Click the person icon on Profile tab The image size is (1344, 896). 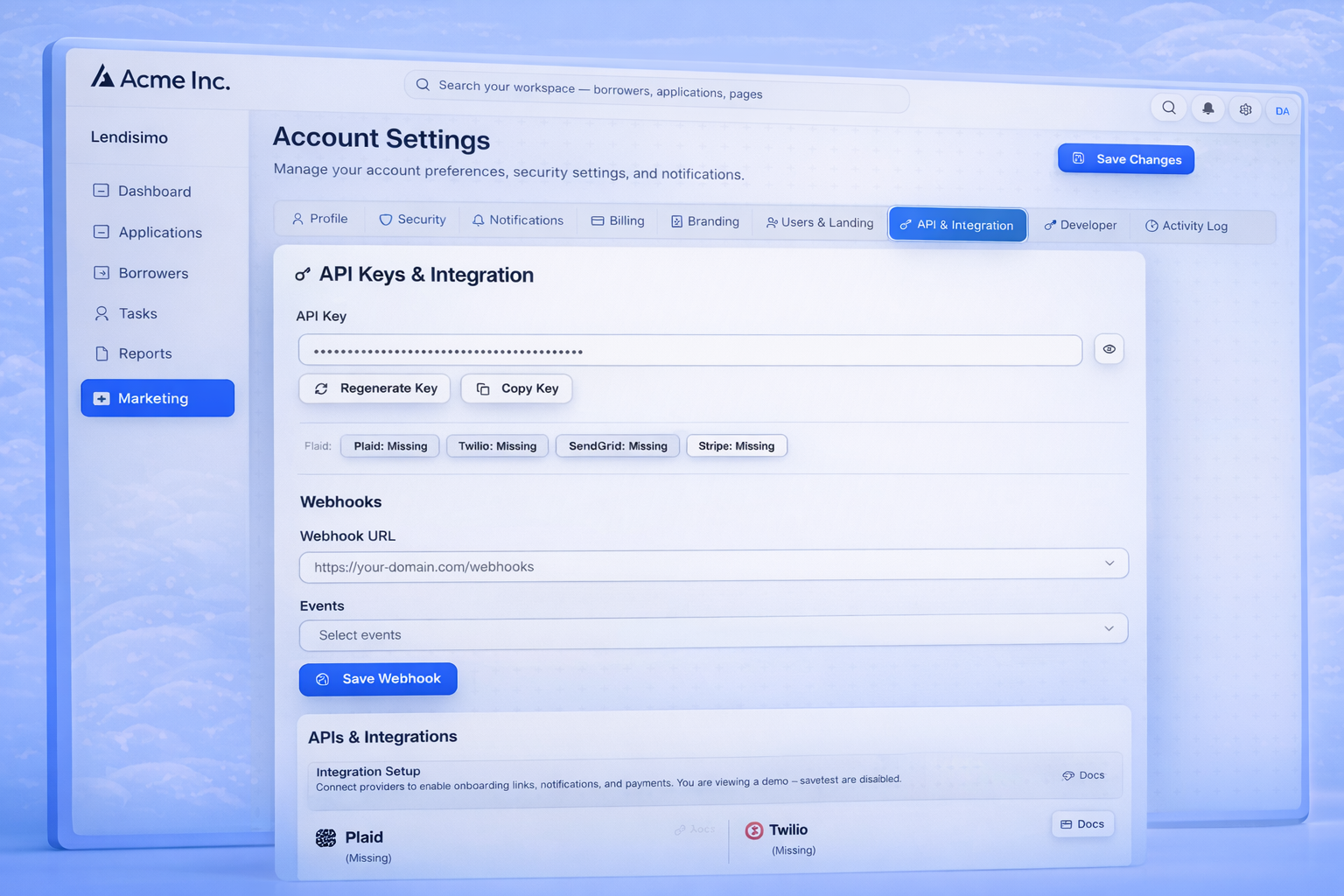pos(297,218)
